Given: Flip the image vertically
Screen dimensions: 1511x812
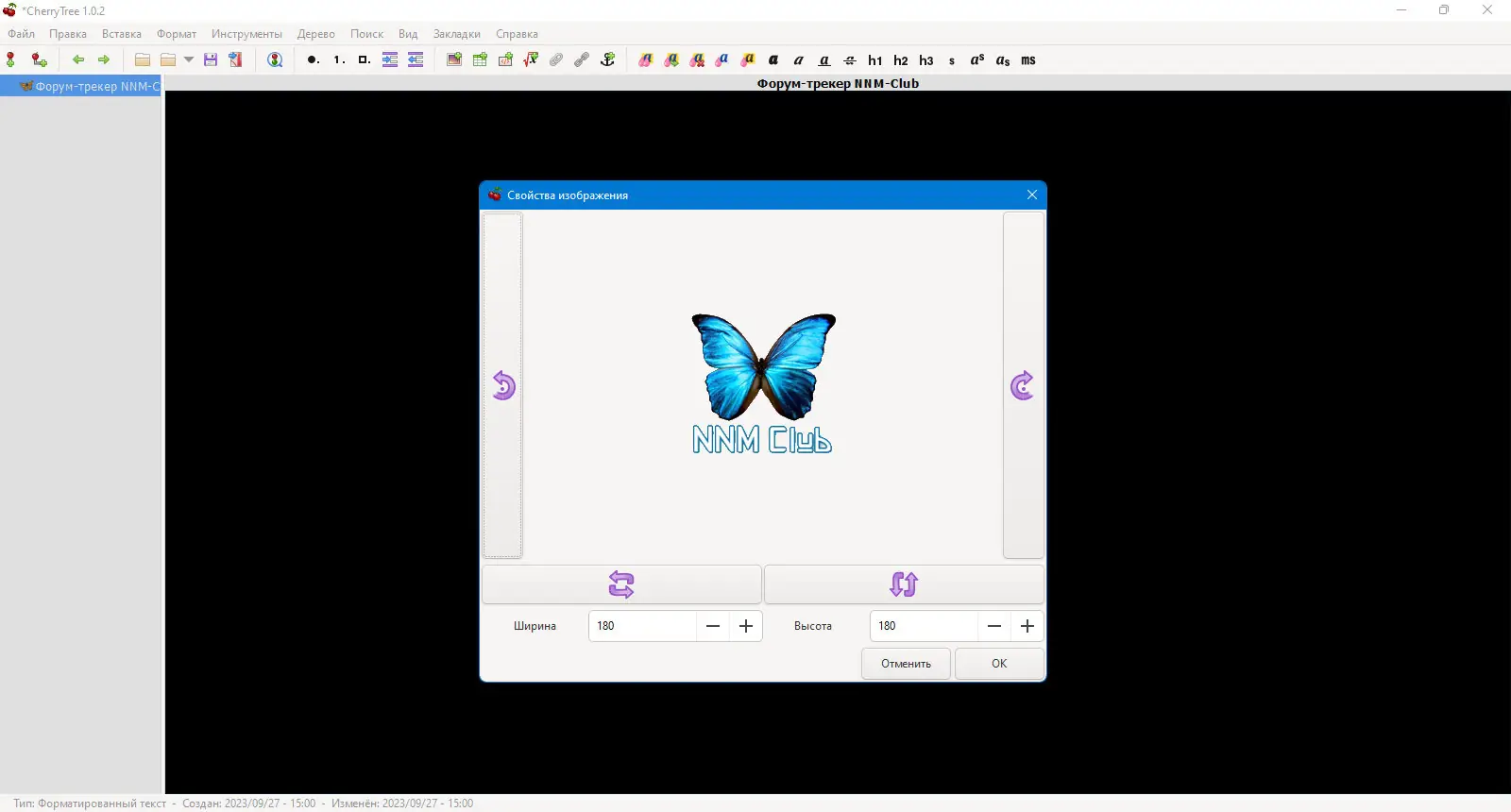Looking at the screenshot, I should click(x=904, y=584).
